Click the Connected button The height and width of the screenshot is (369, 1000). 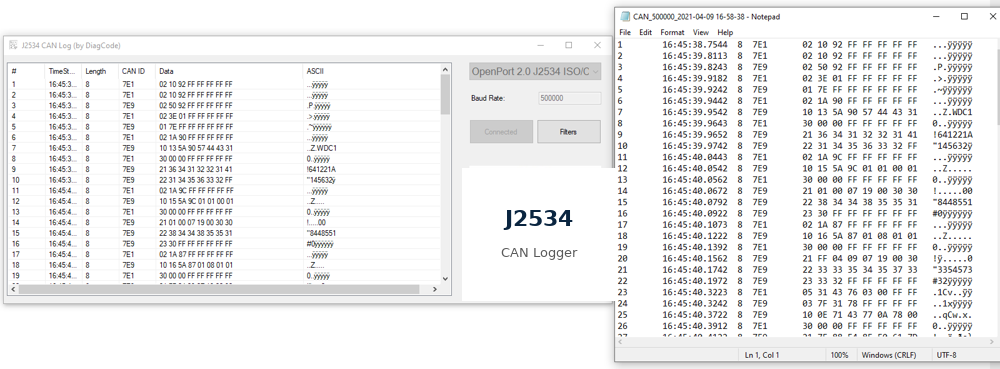point(501,132)
